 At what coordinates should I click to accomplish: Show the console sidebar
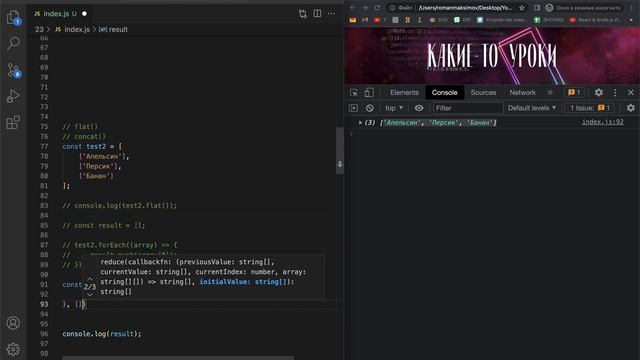[x=353, y=108]
